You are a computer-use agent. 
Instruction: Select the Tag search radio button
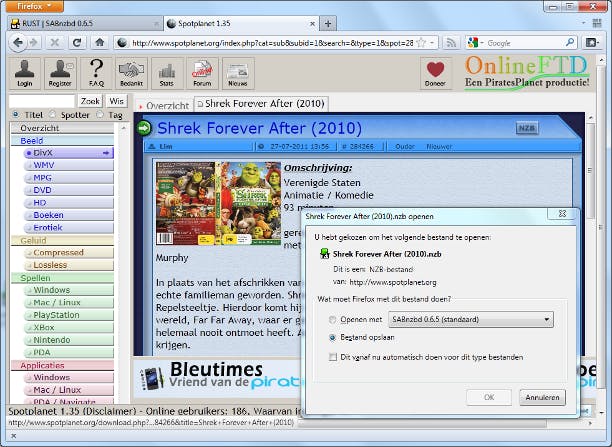pos(100,114)
